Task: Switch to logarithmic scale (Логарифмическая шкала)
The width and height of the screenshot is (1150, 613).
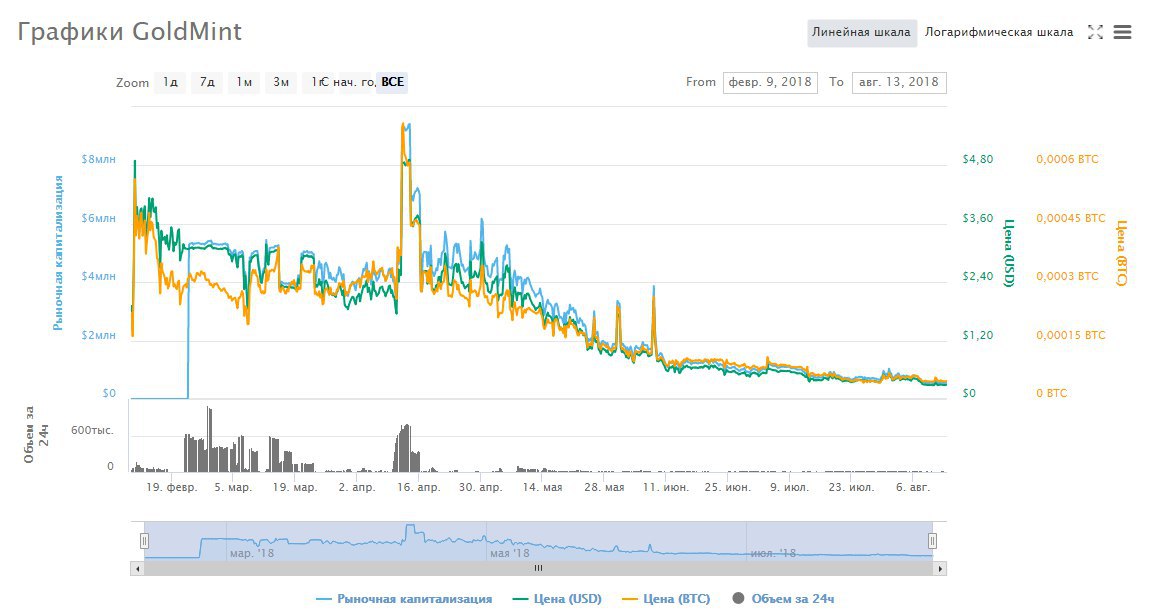Action: [998, 32]
